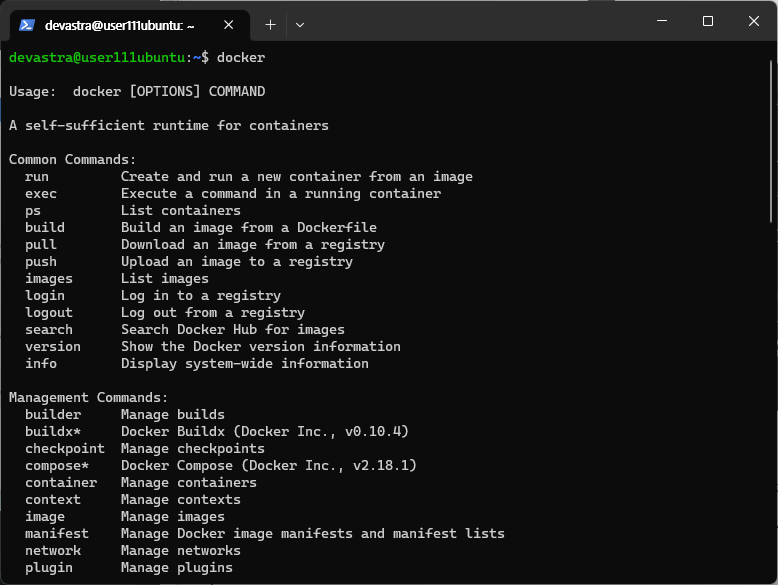
Task: Click the 'buildx*' command name
Action: point(53,431)
